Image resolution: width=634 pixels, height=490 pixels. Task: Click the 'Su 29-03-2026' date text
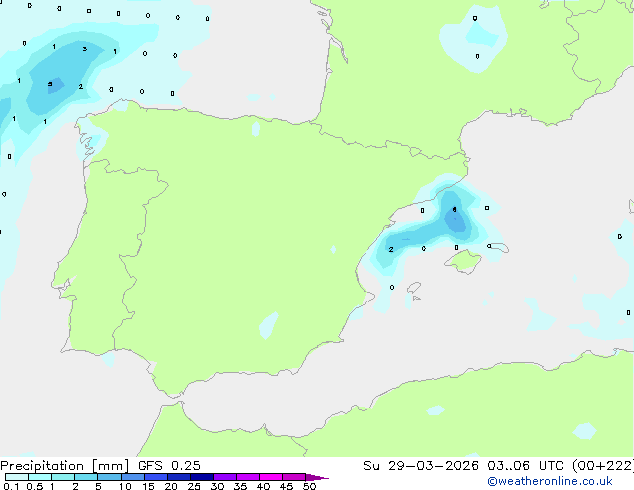pos(421,466)
